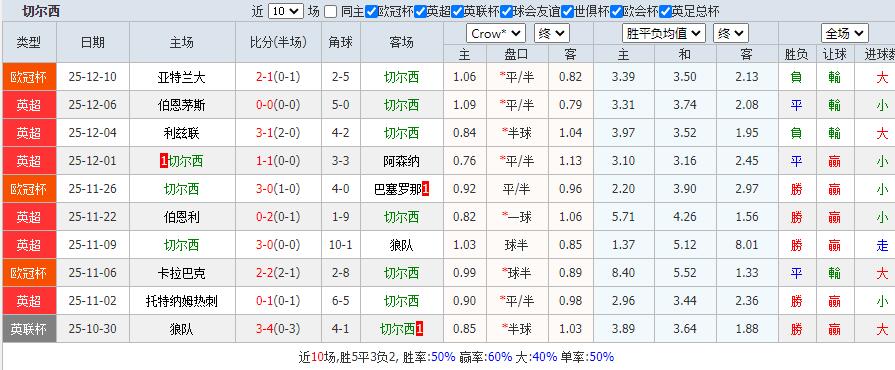
Task: Uncheck the 英联杯 filter checkbox
Action: 457,11
